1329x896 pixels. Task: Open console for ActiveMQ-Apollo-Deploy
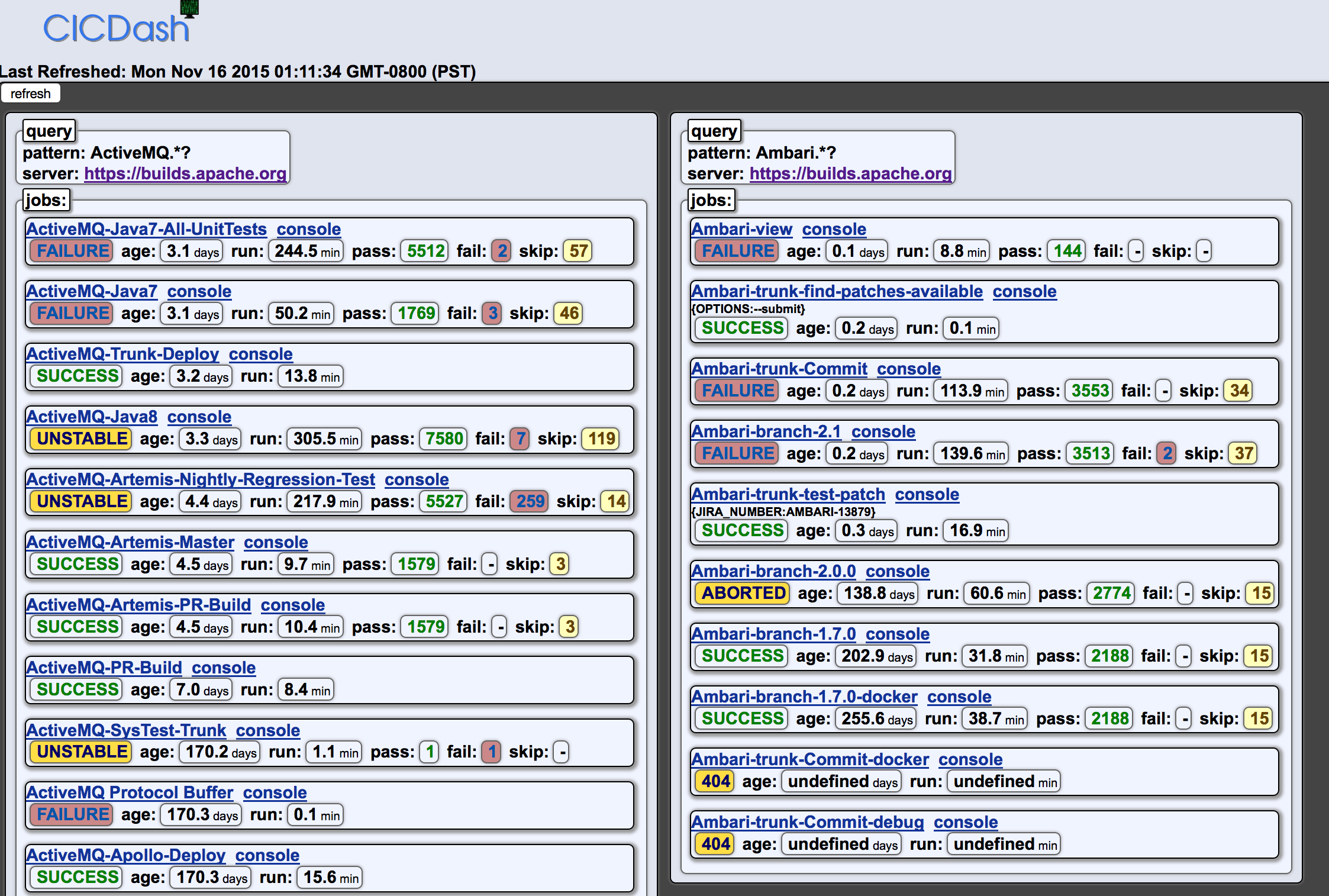pyautogui.click(x=267, y=855)
